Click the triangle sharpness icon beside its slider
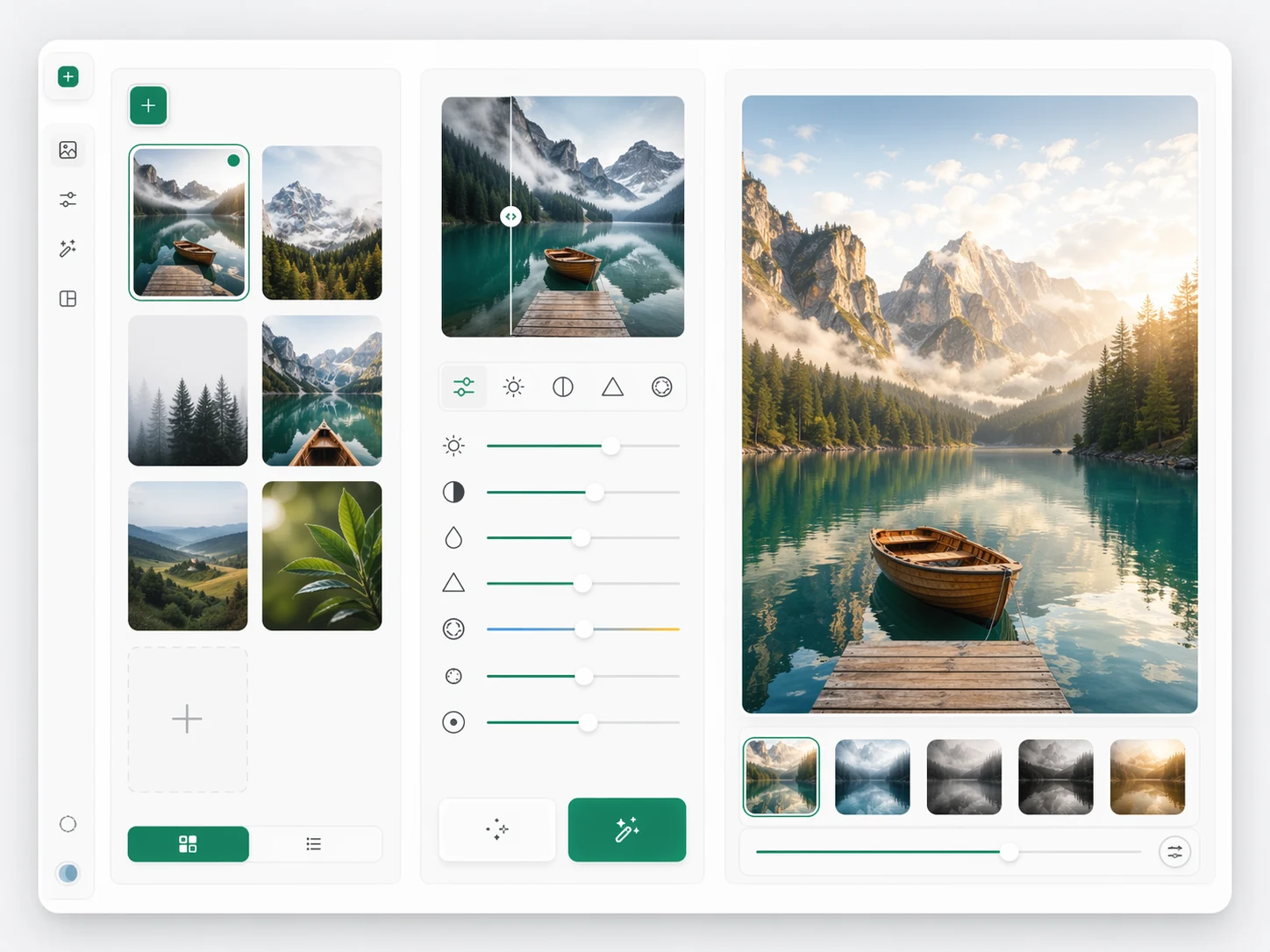This screenshot has width=1270, height=952. pos(453,583)
